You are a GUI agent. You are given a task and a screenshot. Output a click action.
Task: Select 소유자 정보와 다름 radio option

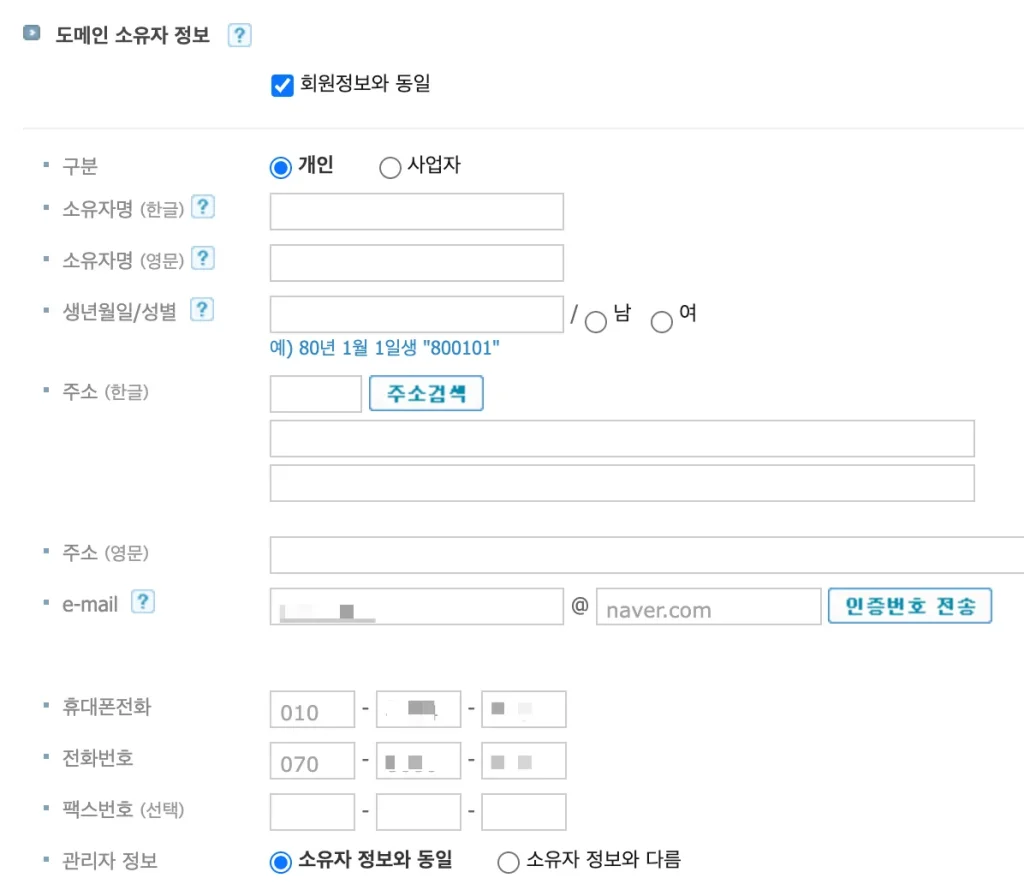pos(508,862)
